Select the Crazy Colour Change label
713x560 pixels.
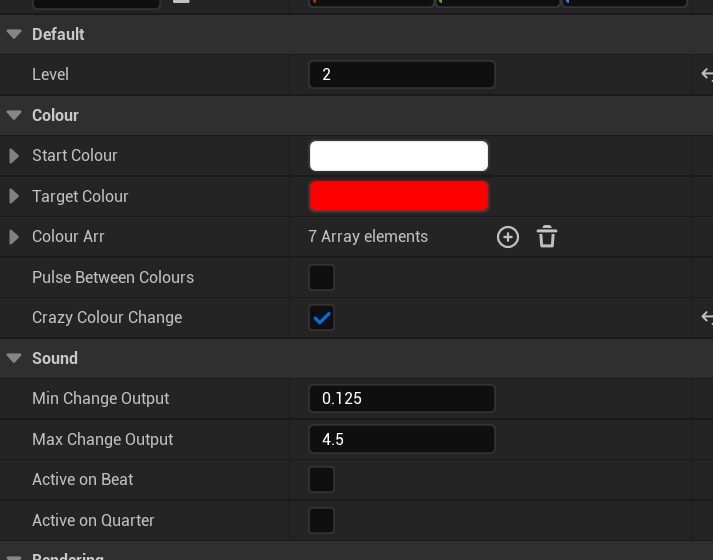coord(107,317)
